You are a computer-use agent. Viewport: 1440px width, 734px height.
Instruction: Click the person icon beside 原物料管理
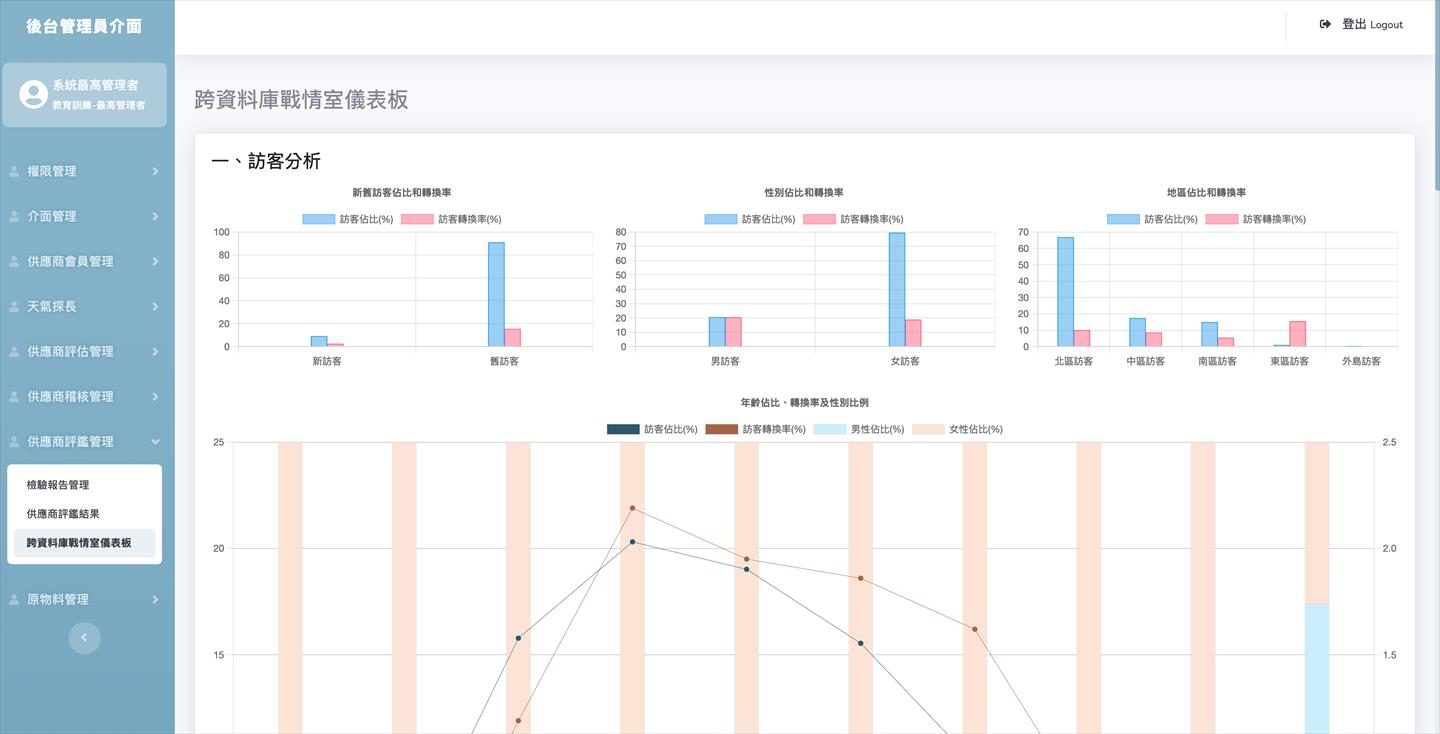[x=14, y=599]
